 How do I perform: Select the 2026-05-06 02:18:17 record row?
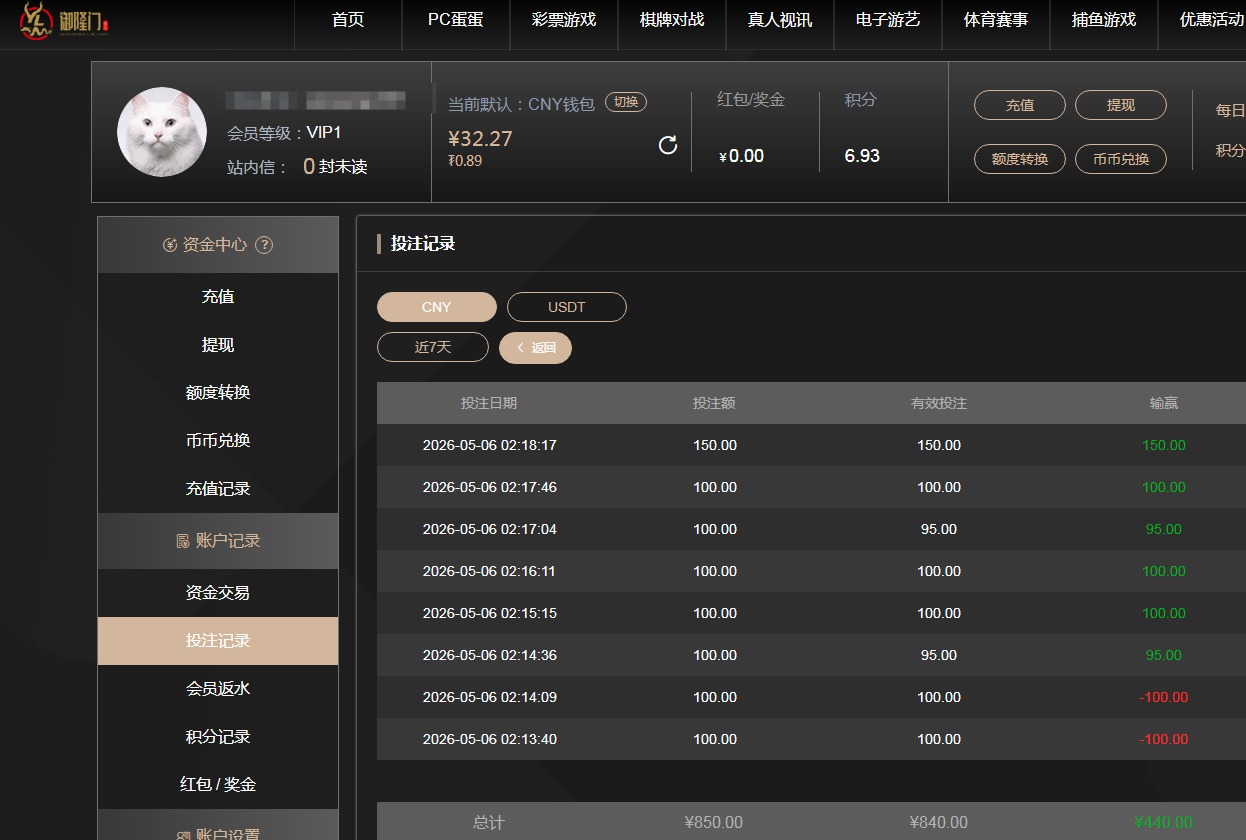[x=811, y=445]
